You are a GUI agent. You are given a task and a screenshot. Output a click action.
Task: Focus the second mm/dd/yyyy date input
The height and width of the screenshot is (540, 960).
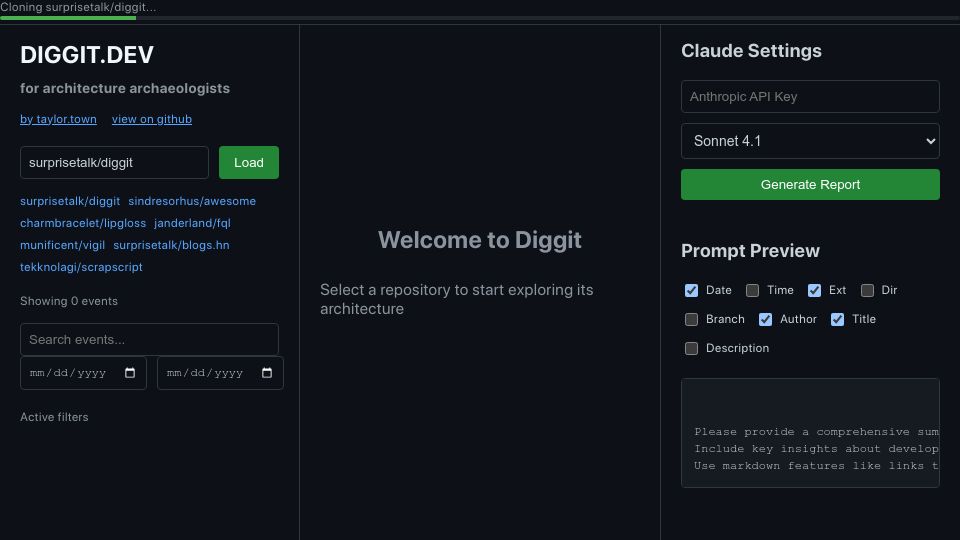click(x=220, y=373)
